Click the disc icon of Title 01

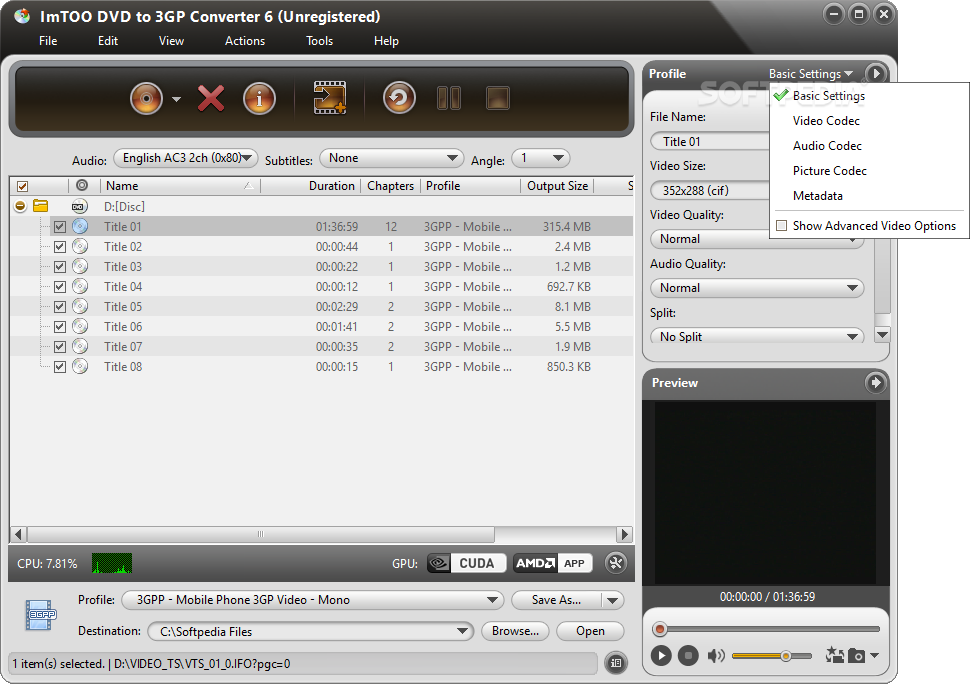click(x=80, y=226)
